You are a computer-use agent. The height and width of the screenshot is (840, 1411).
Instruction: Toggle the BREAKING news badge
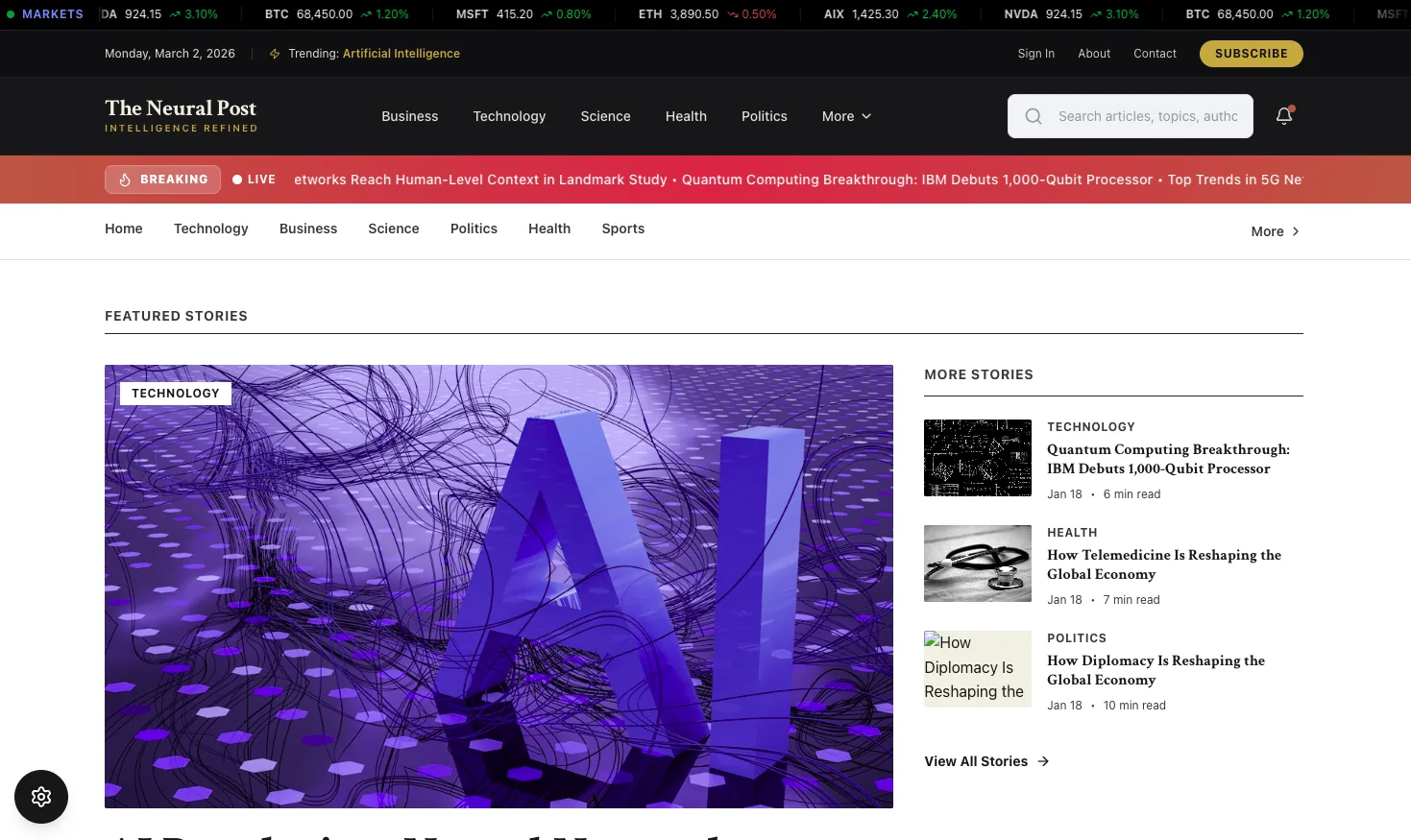click(x=162, y=180)
